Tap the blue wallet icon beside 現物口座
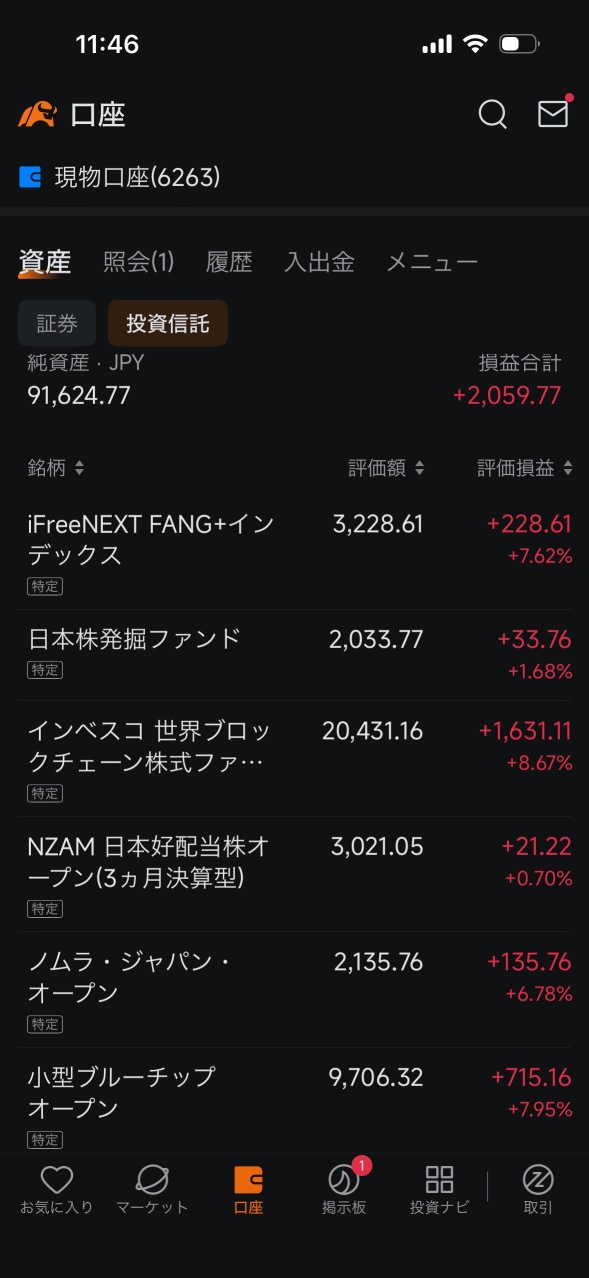This screenshot has width=589, height=1278. coord(30,178)
